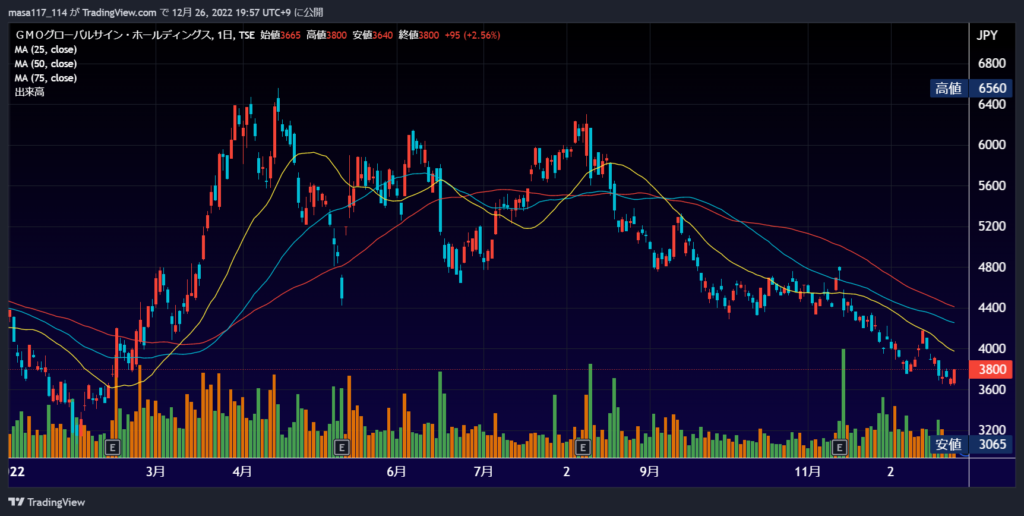Click the TradingView logo at bottom left
This screenshot has width=1024, height=516.
click(x=47, y=502)
